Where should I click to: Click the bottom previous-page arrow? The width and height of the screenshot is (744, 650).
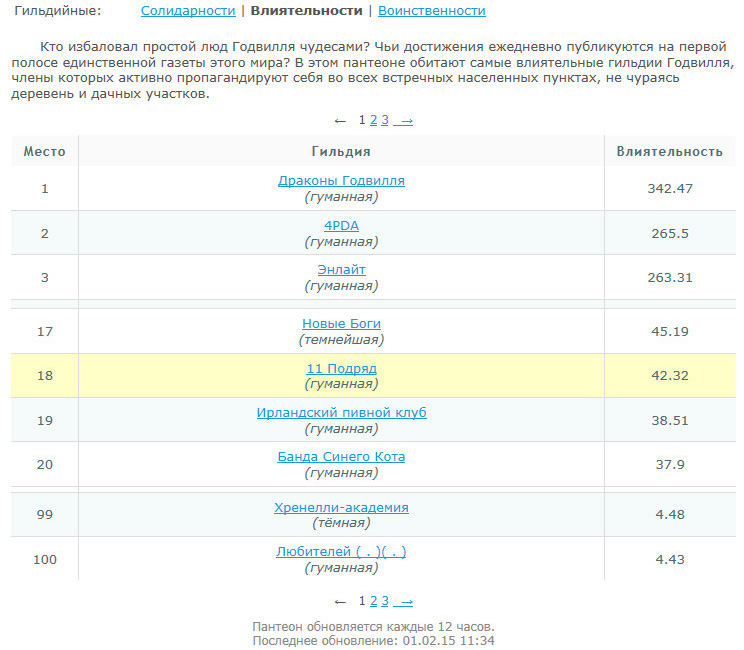coord(340,602)
